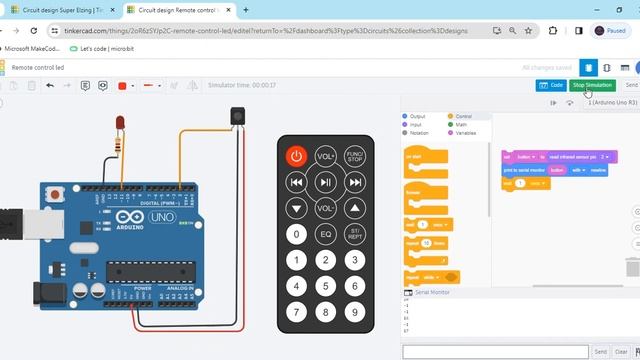Select Control block category

(x=460, y=116)
